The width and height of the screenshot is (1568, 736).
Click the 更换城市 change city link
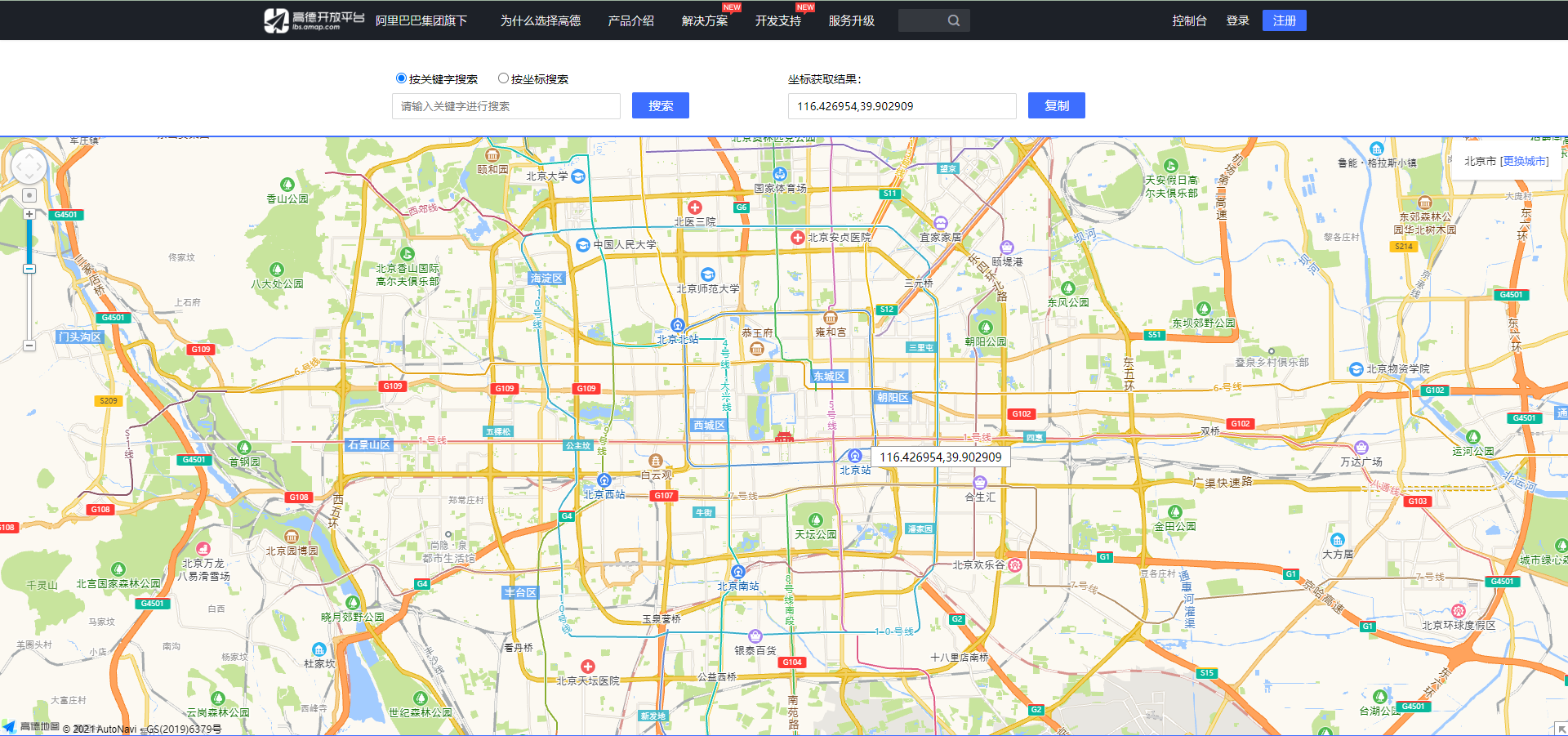(x=1526, y=161)
